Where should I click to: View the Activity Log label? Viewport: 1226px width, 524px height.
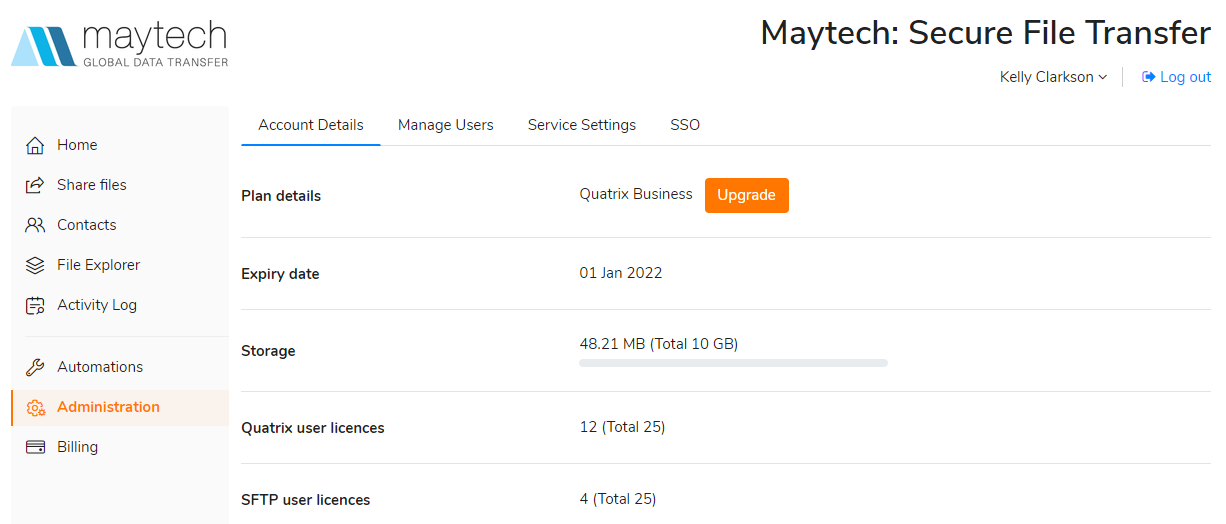pyautogui.click(x=97, y=305)
